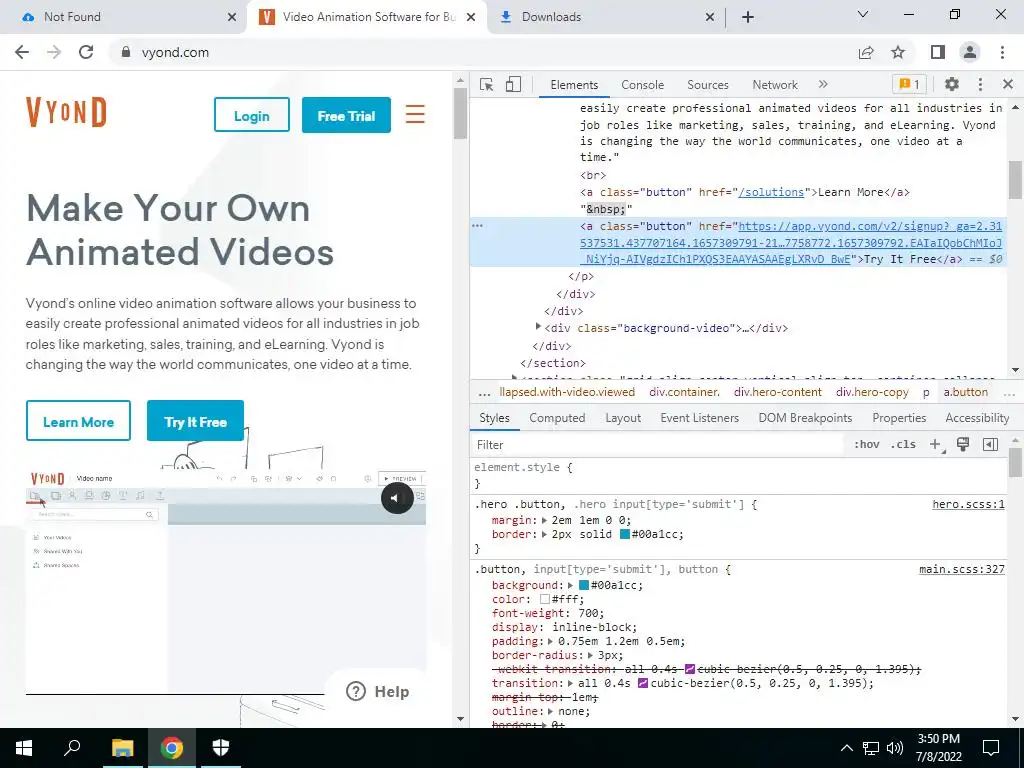The image size is (1024, 768).
Task: Open the Help chat widget
Action: click(x=377, y=691)
